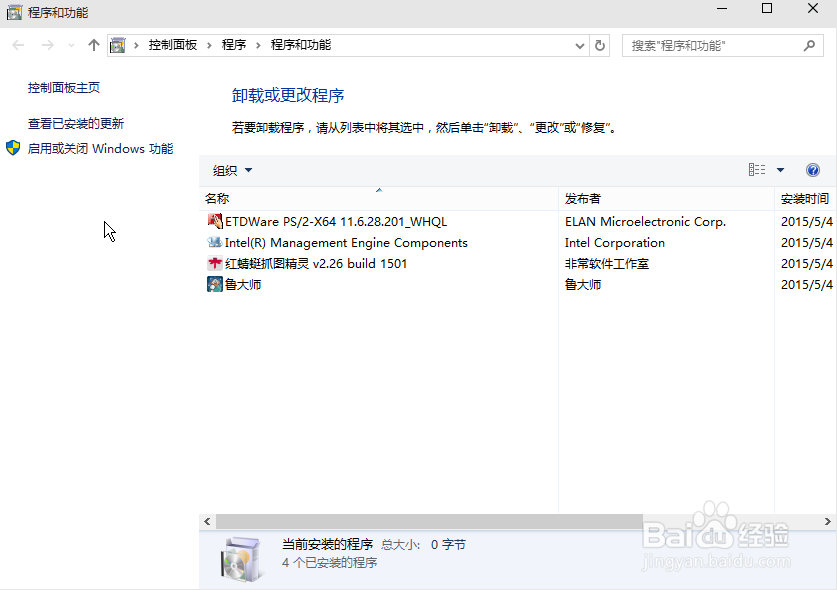The height and width of the screenshot is (590, 837).
Task: Select Intel(R) Management Engine Components entry
Action: (x=346, y=242)
